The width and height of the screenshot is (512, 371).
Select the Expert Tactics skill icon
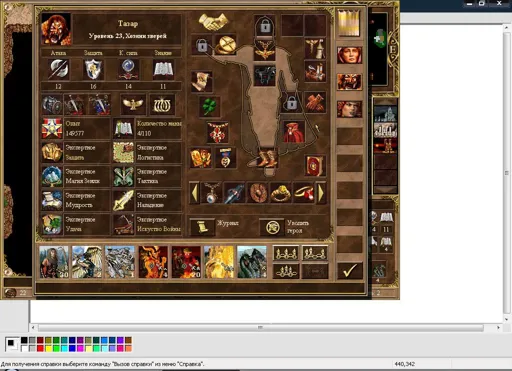123,176
